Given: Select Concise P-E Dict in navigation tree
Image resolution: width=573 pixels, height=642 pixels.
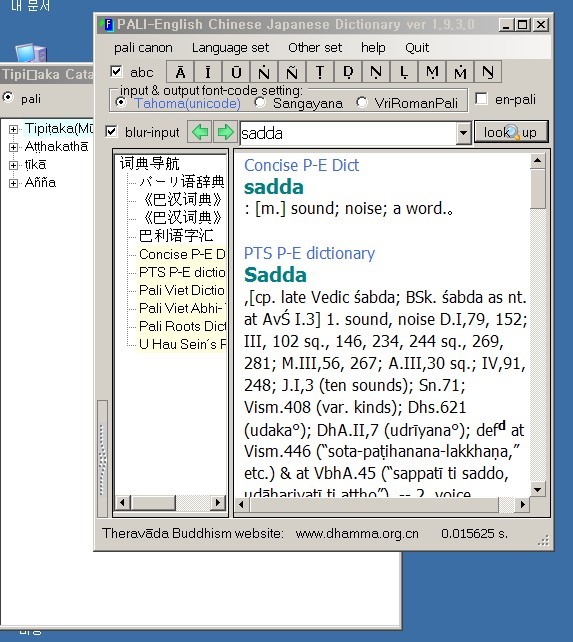Looking at the screenshot, I should point(182,254).
